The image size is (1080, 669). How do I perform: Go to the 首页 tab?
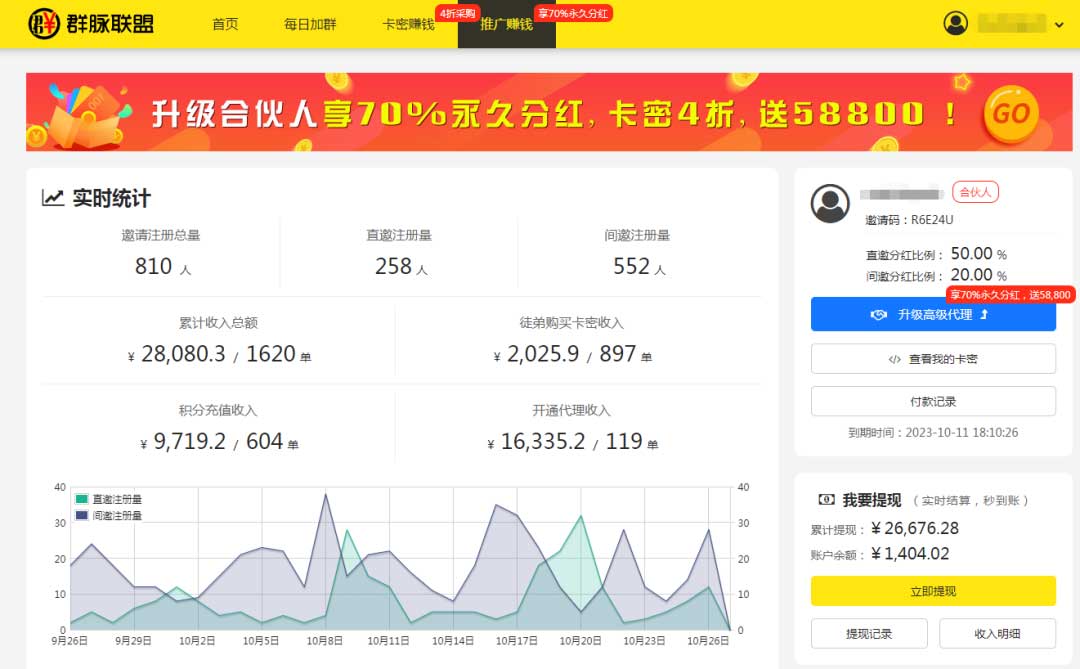point(225,24)
